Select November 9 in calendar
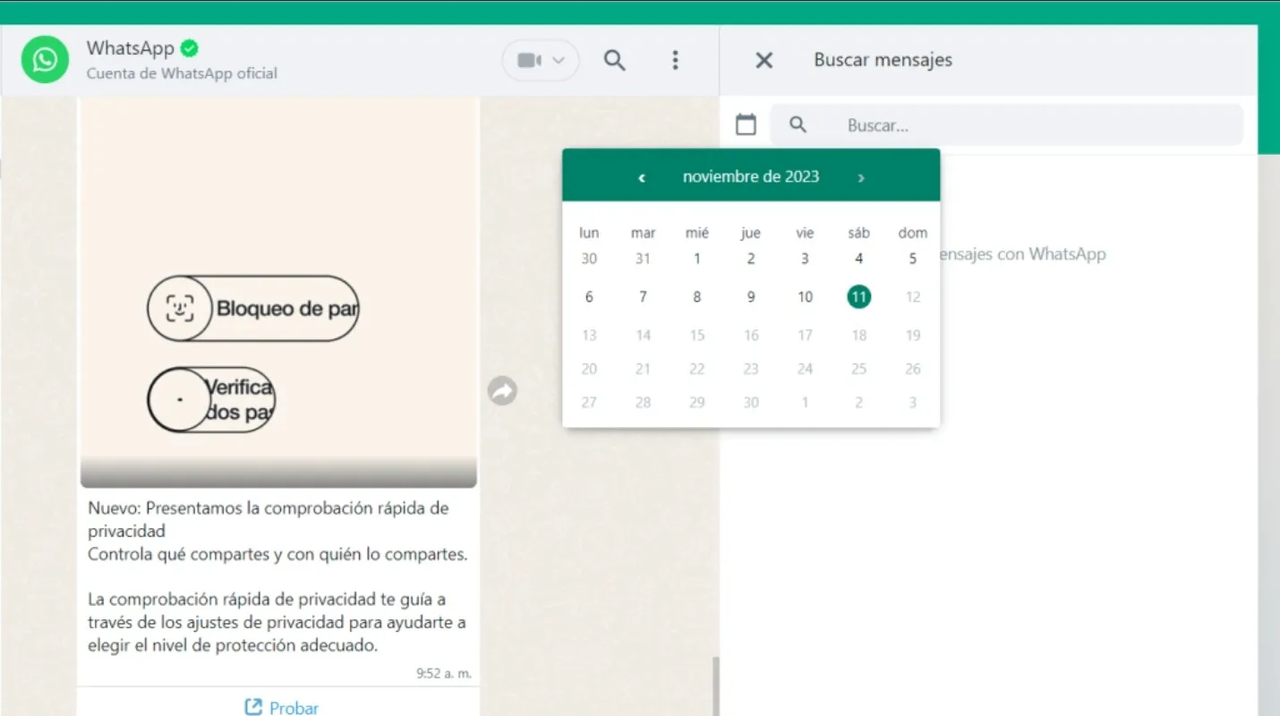 point(751,296)
